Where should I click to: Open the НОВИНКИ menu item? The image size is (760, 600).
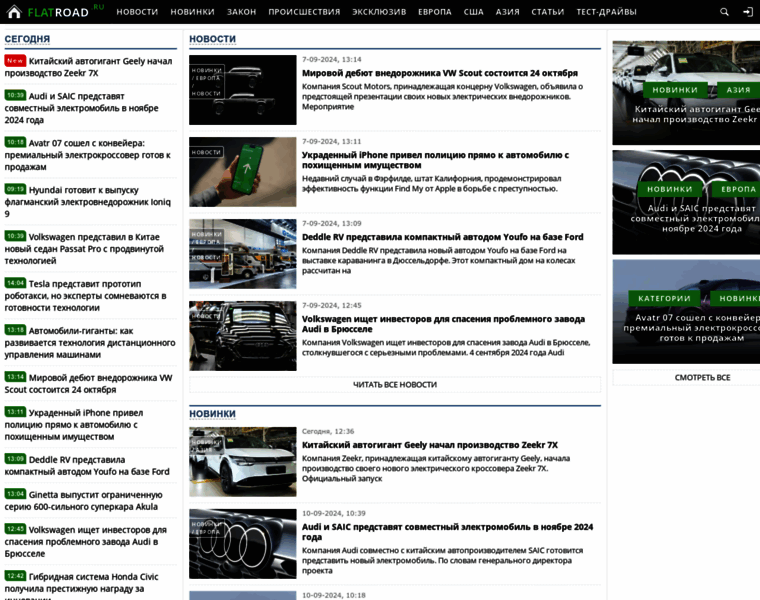(x=192, y=12)
